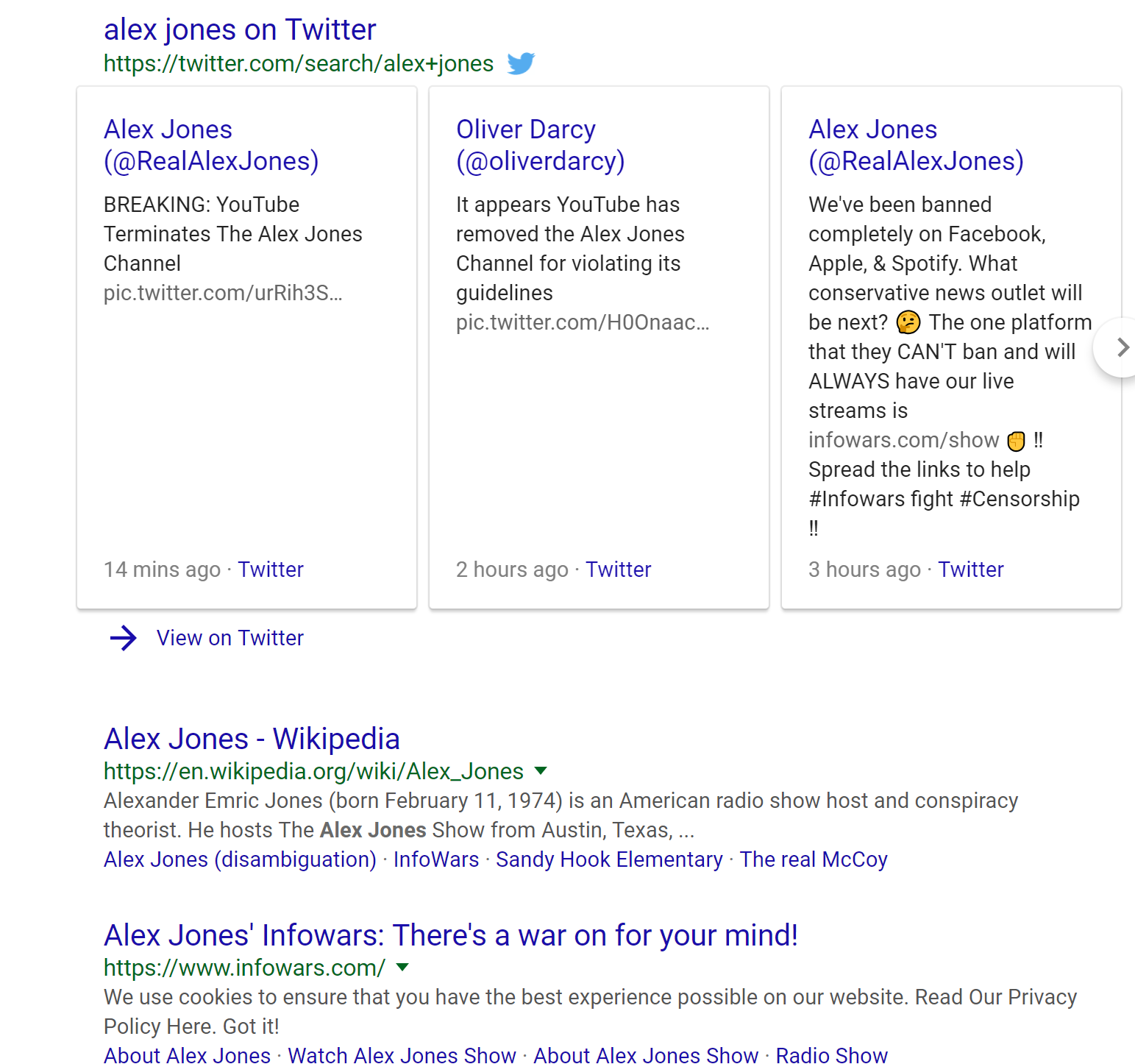Image resolution: width=1135 pixels, height=1064 pixels.
Task: Open the first Alex Jones (@RealAlexJones) tweet heading
Action: [211, 145]
